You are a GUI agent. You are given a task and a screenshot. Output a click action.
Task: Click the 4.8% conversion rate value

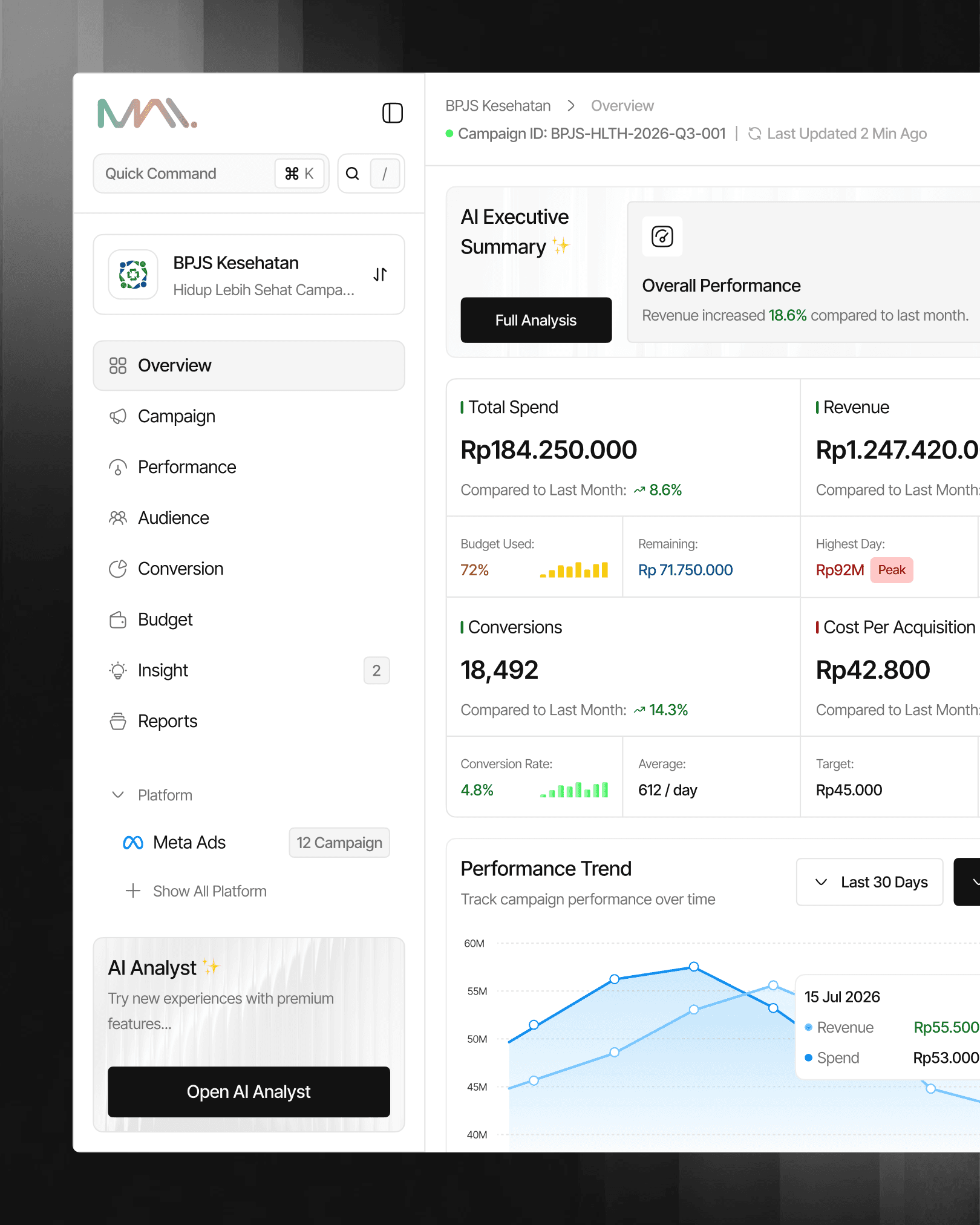click(477, 790)
